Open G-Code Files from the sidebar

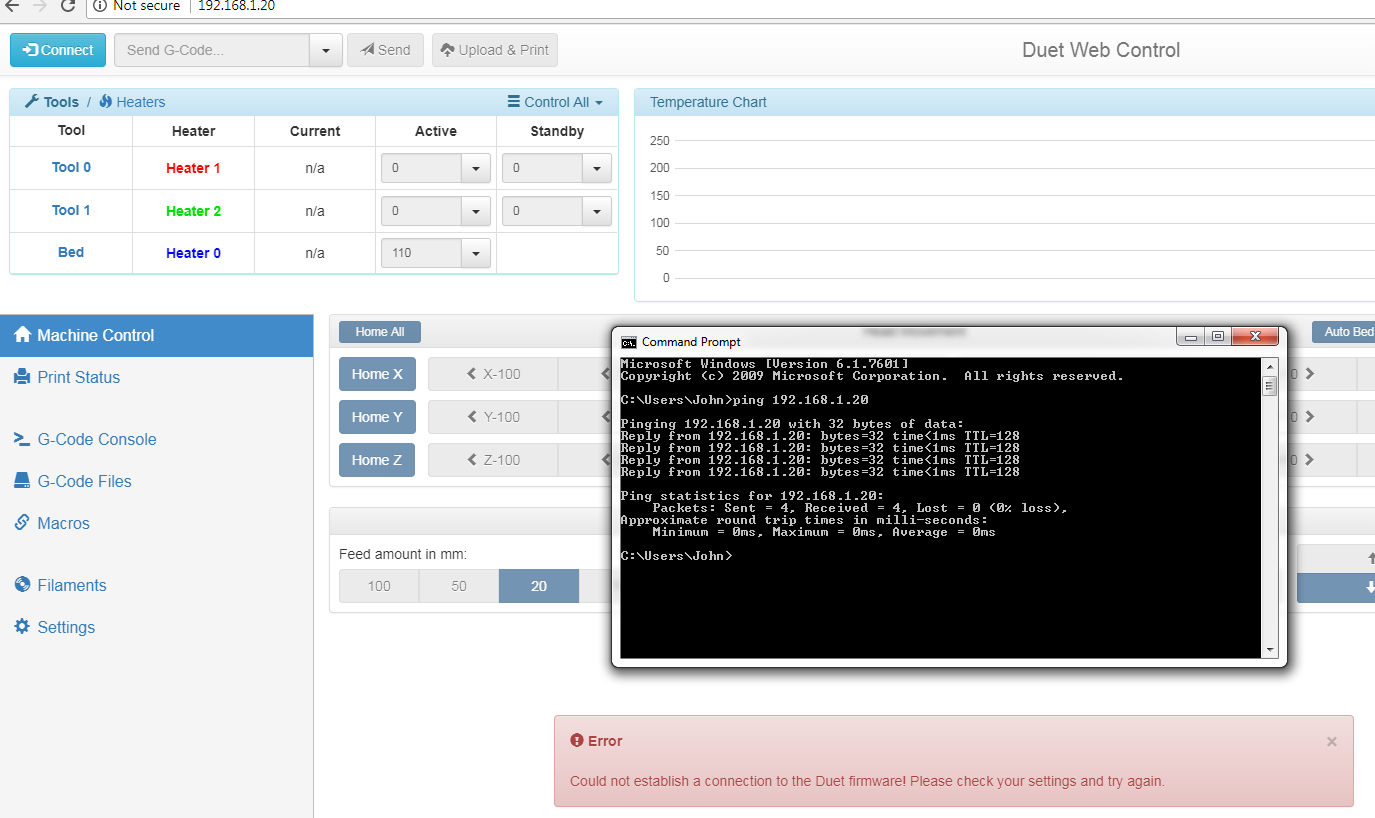pos(84,481)
